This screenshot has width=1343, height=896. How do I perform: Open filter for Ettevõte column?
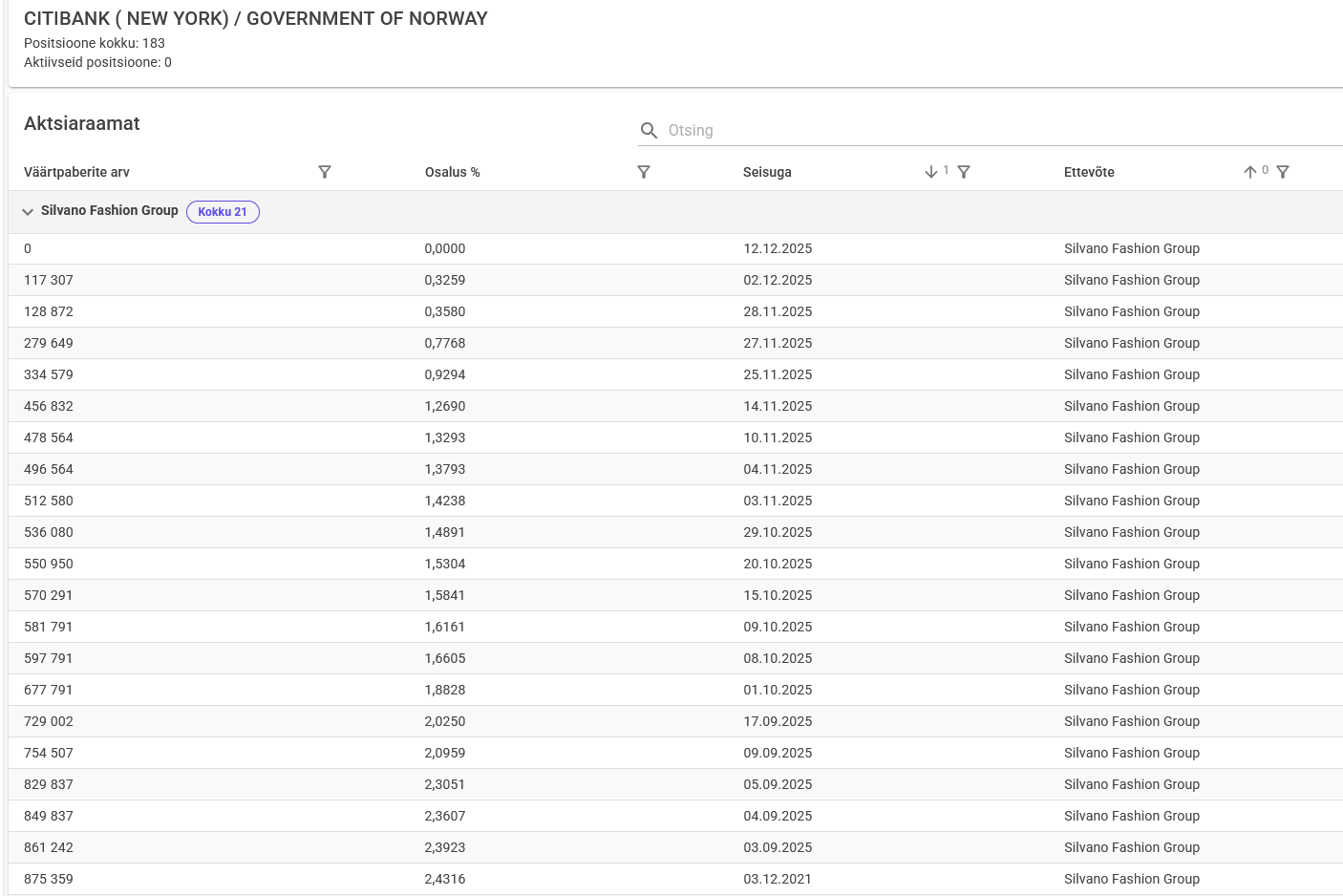pos(1283,172)
